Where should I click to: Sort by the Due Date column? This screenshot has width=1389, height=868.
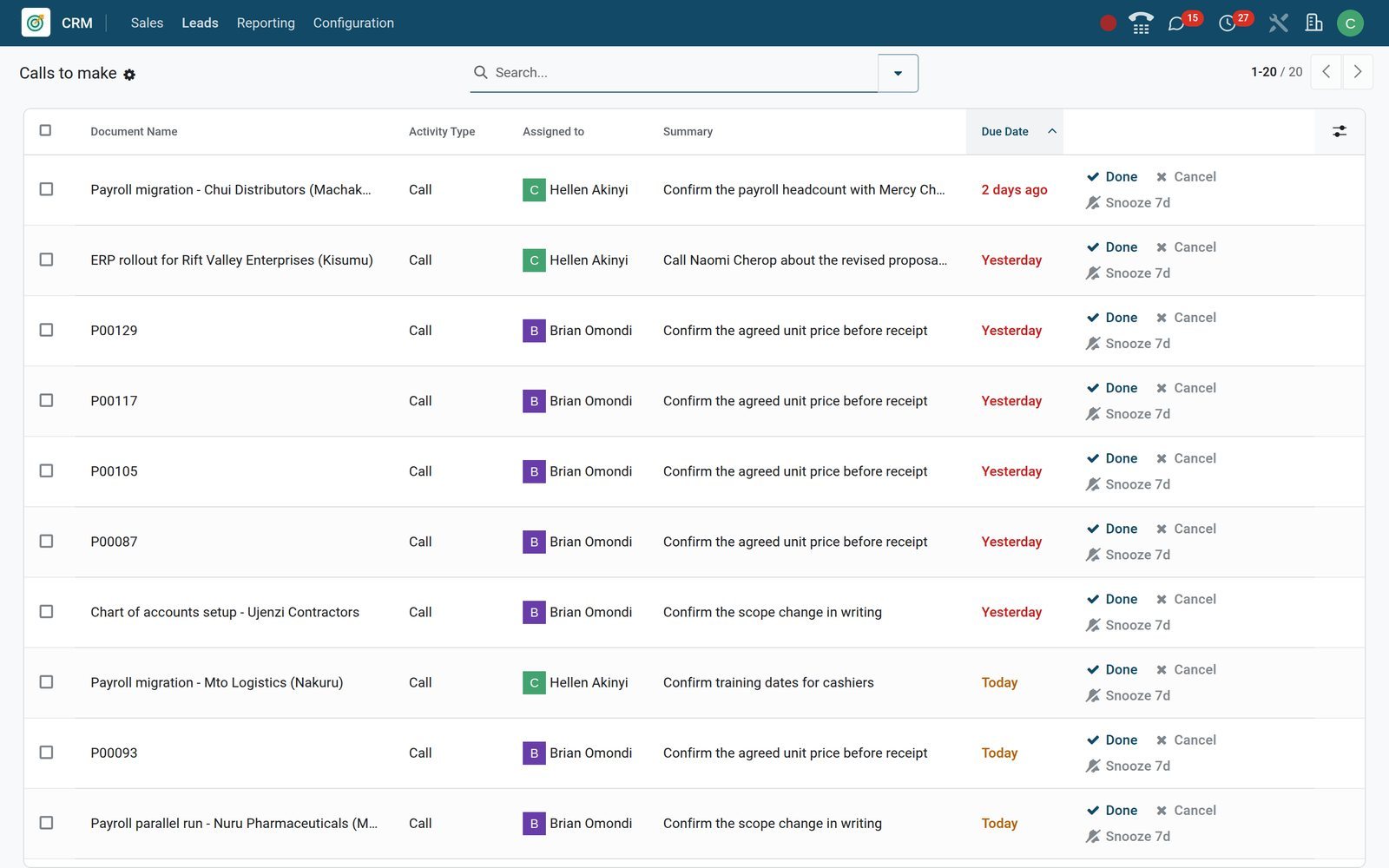click(x=1014, y=132)
